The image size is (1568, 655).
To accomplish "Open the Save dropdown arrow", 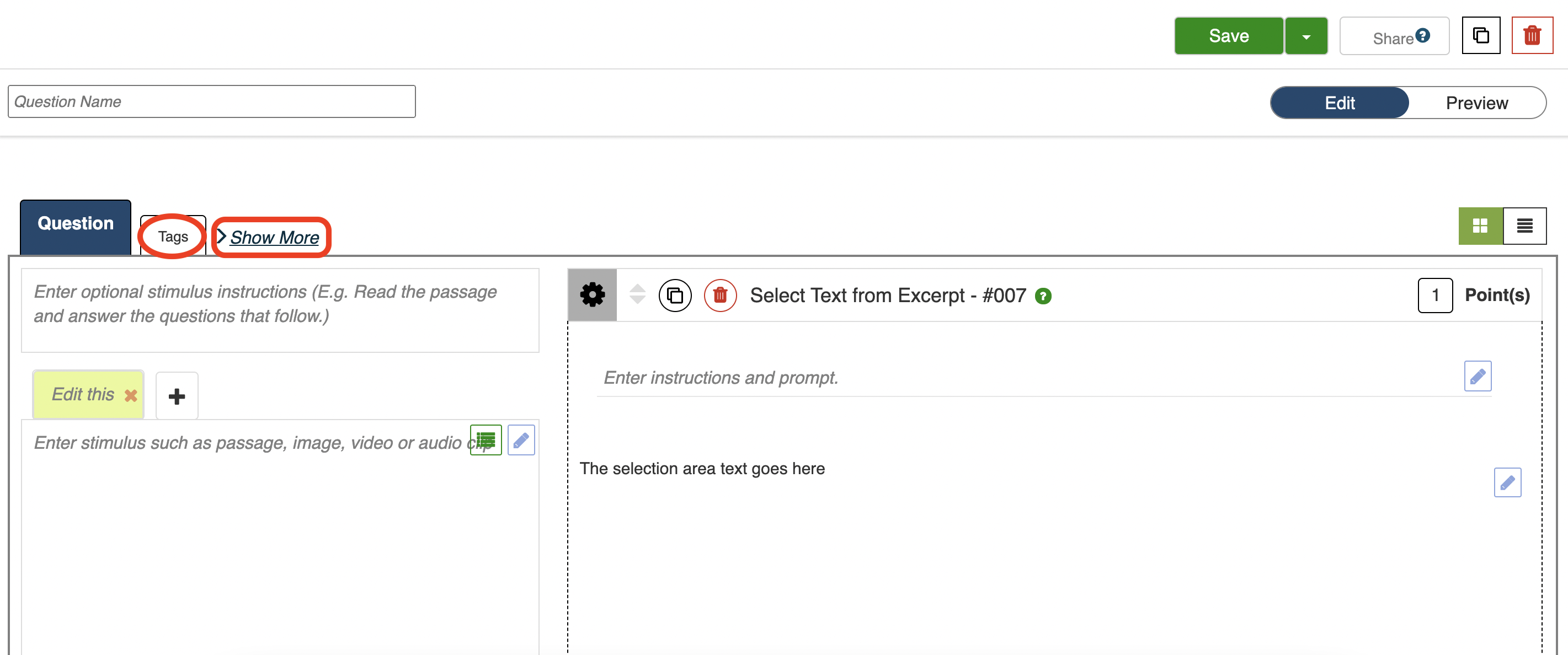I will pyautogui.click(x=1305, y=36).
